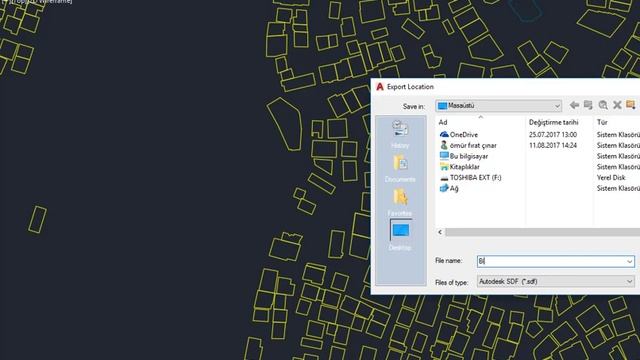Open the History shortcut in places bar
Screen dimensions: 640x360
coord(400,134)
